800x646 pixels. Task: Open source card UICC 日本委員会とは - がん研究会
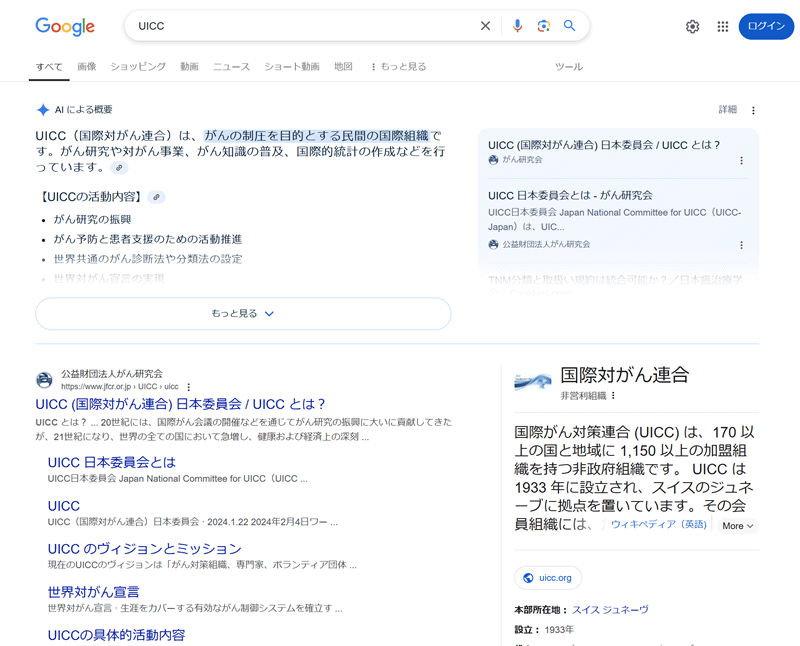[x=570, y=195]
